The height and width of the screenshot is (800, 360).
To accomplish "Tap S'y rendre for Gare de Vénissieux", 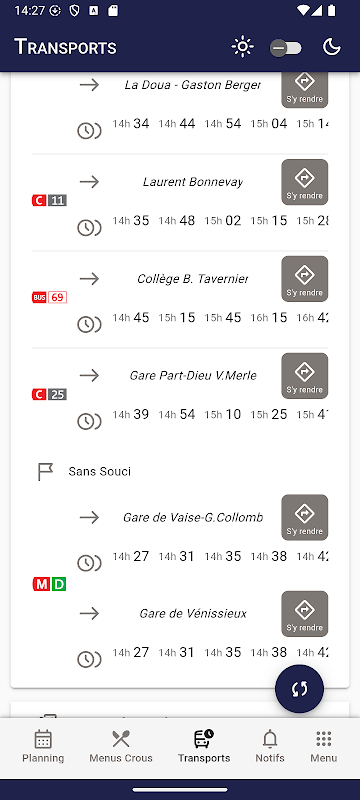I will [x=304, y=614].
